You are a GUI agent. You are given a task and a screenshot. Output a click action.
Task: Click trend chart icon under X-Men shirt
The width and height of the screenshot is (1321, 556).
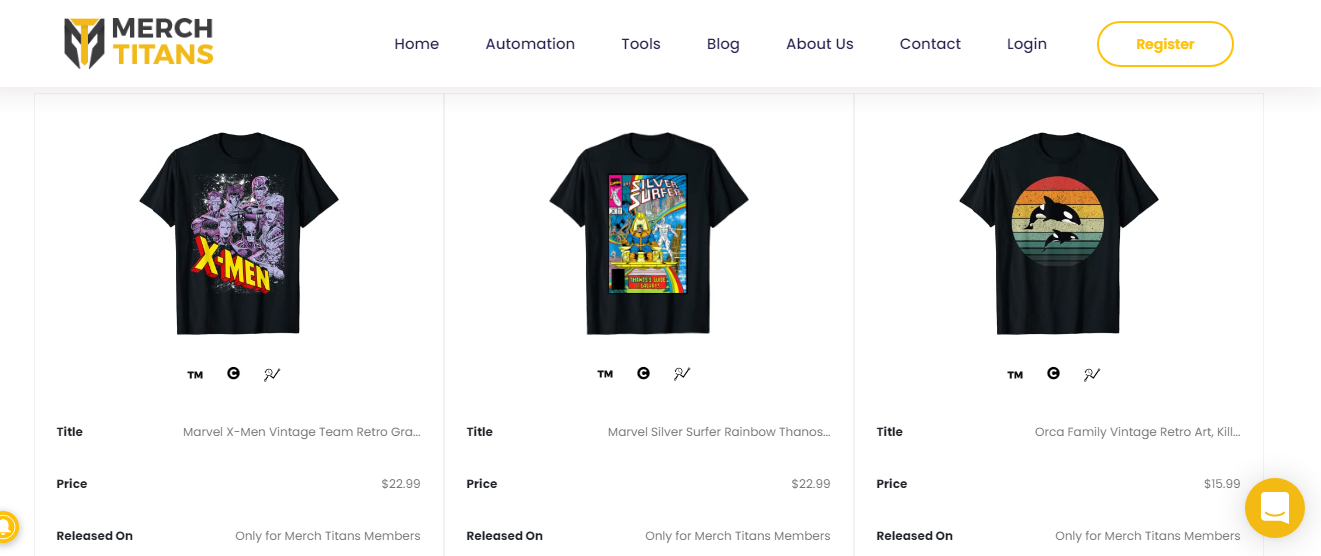(x=272, y=374)
